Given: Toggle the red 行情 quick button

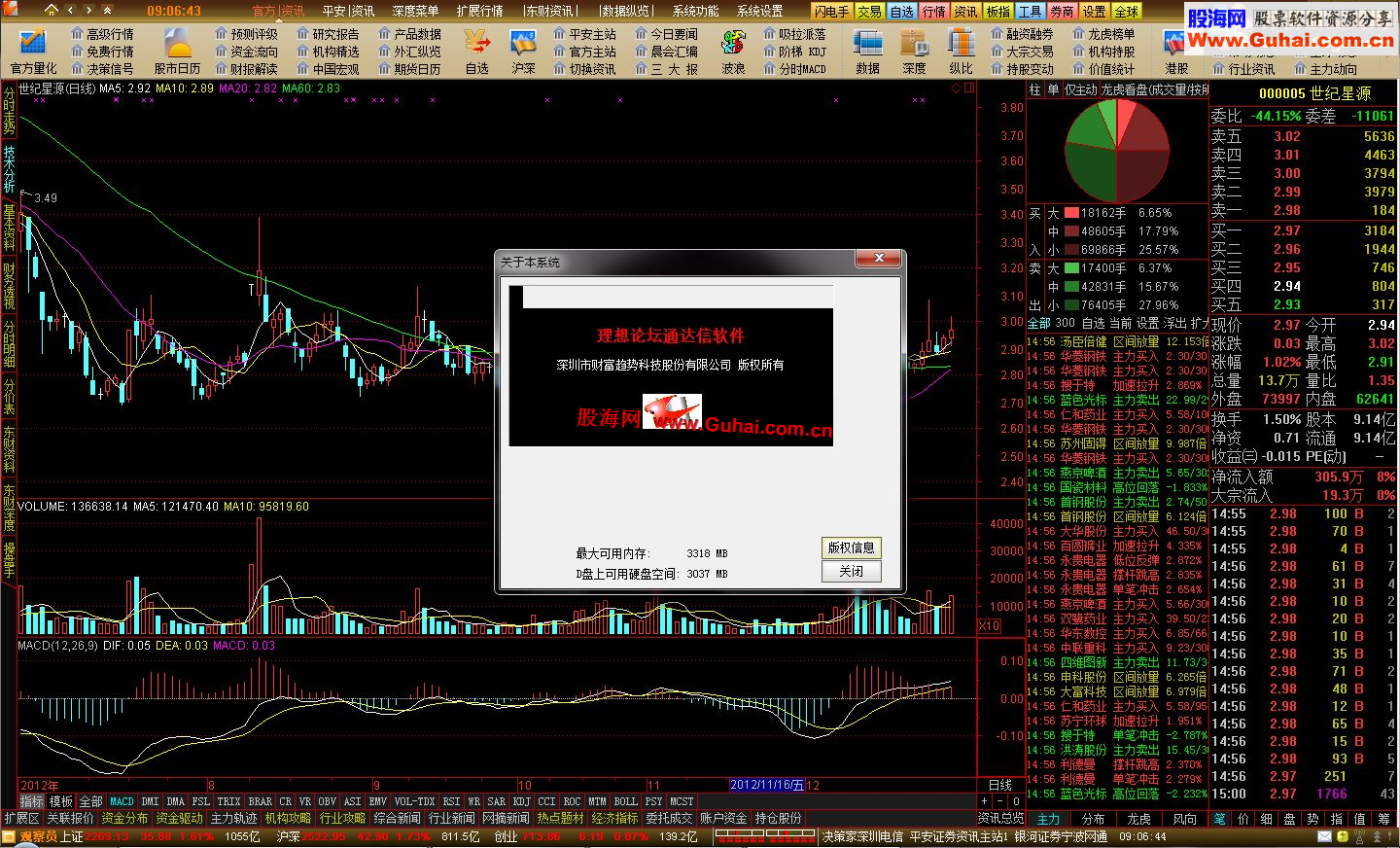Looking at the screenshot, I should (x=933, y=11).
